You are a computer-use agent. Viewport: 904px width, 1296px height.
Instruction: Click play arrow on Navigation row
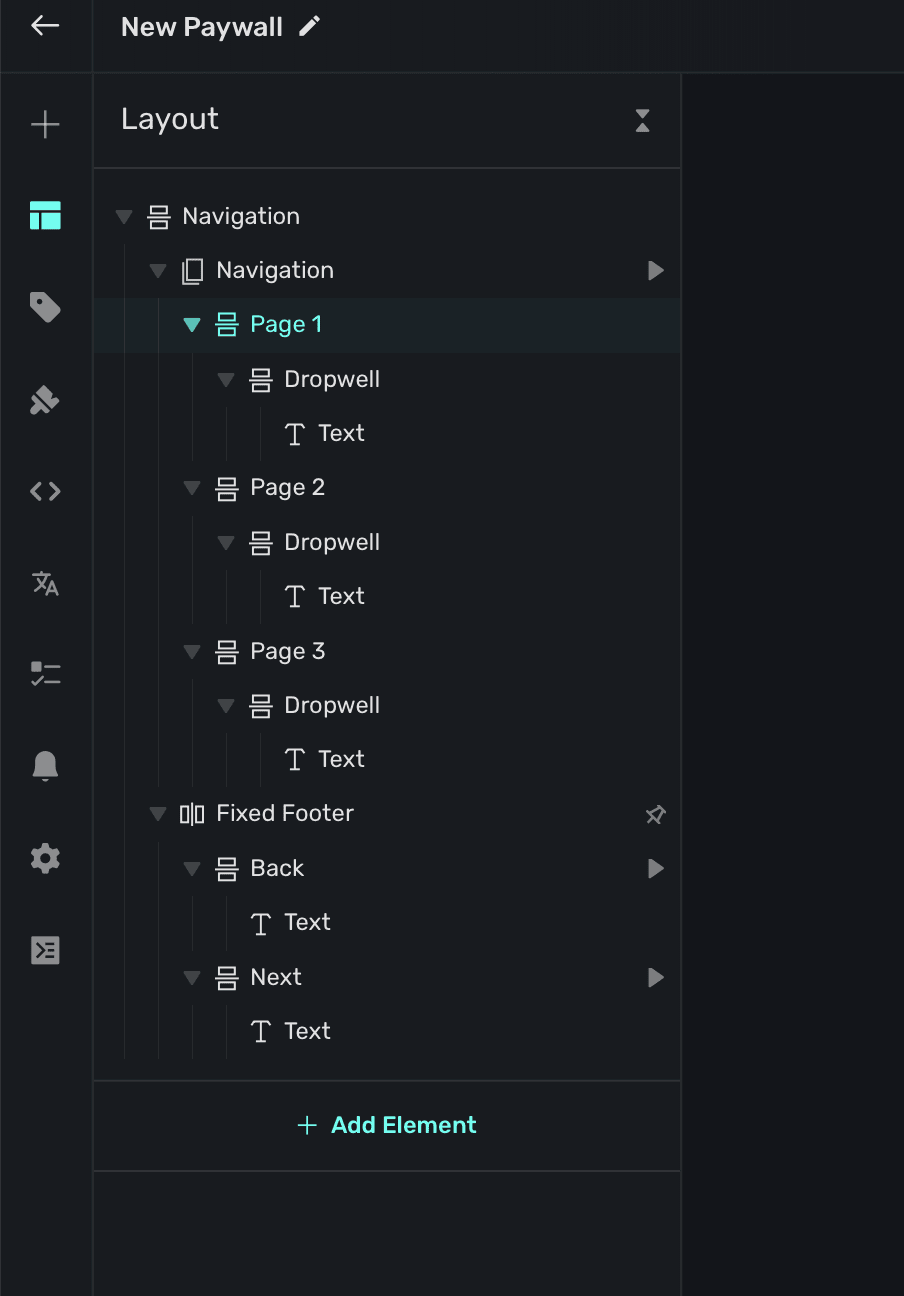pos(655,271)
